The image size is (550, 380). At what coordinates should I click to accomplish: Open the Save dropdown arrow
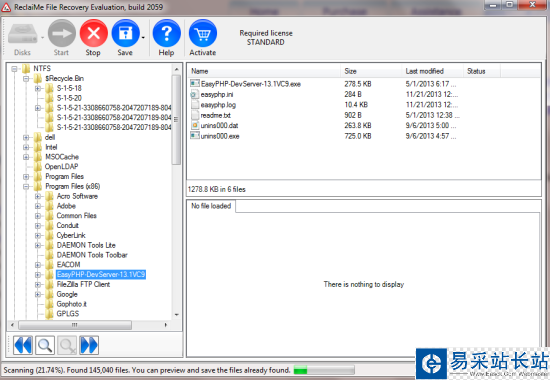[x=143, y=38]
